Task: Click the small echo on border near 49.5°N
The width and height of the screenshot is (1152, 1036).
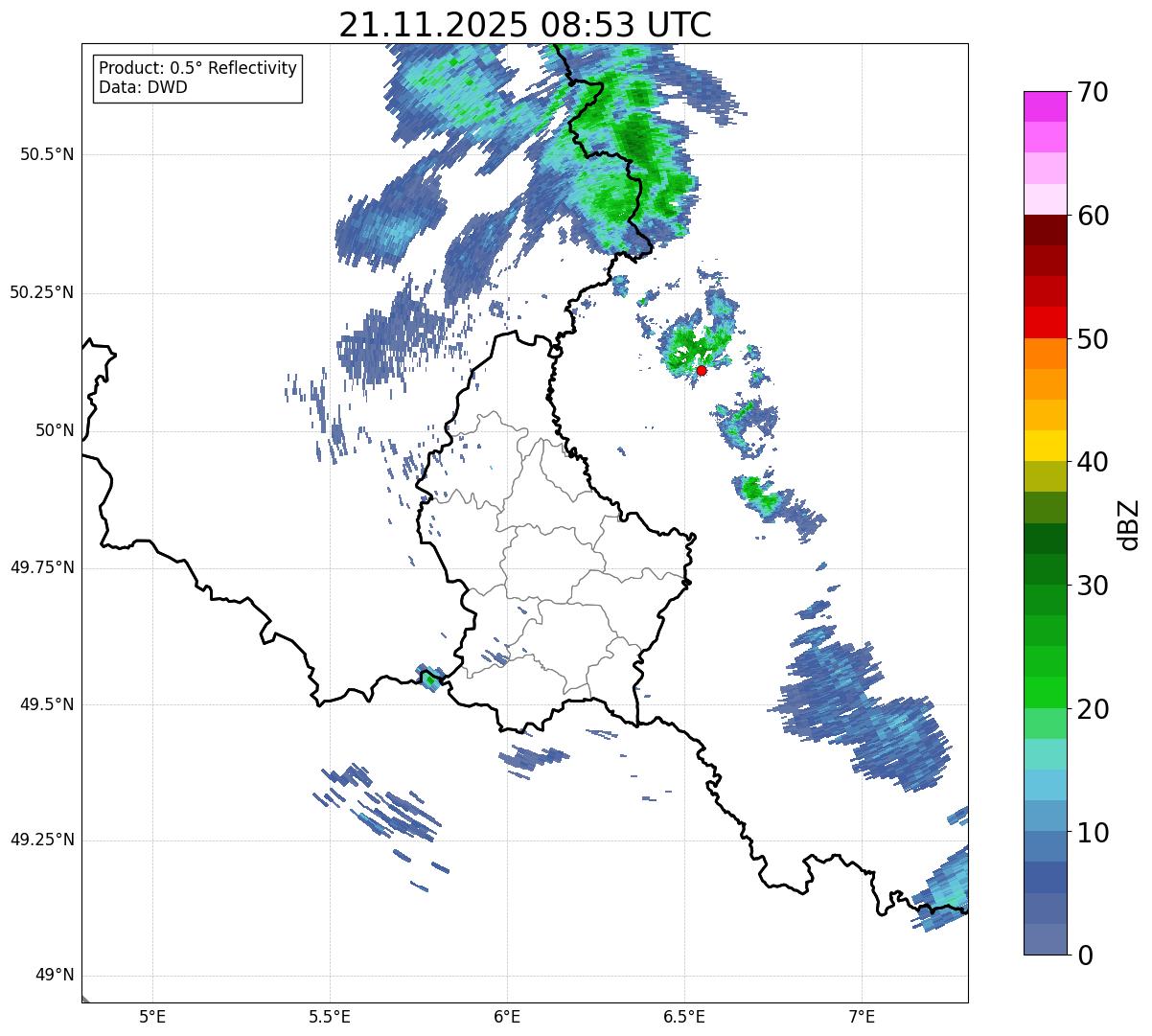Action: coord(429,678)
